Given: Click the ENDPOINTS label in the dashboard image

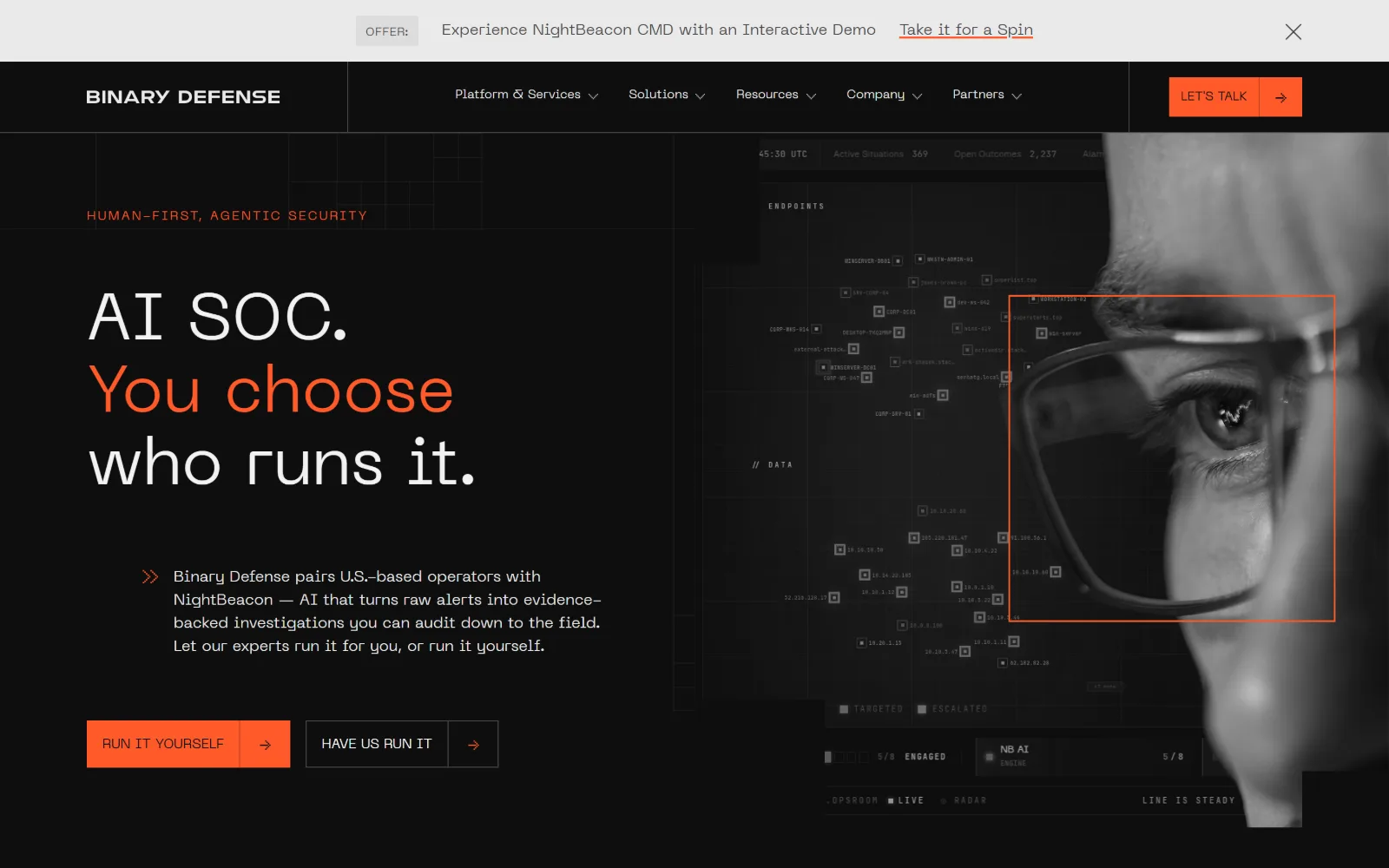Looking at the screenshot, I should (796, 207).
